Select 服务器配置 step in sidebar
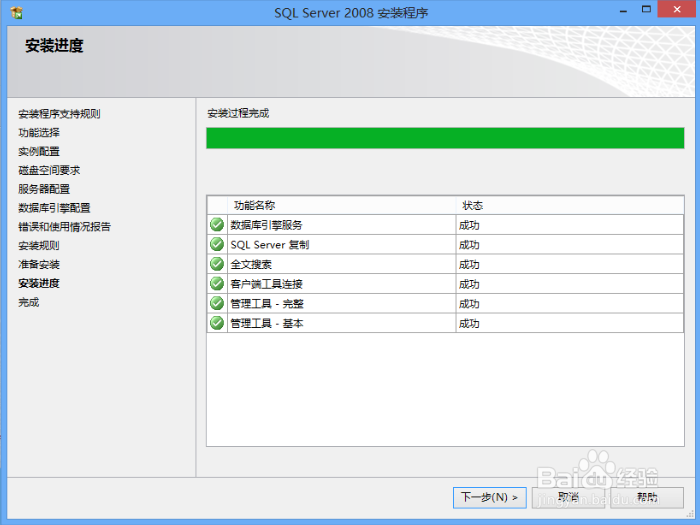The height and width of the screenshot is (525, 700). [44, 189]
